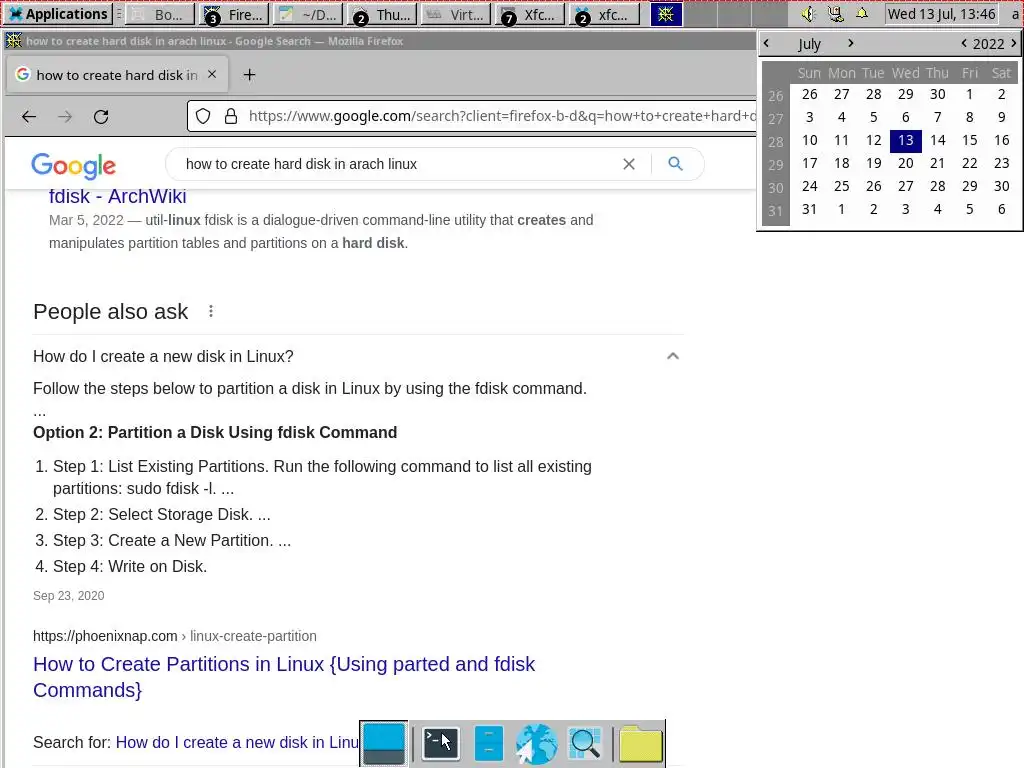Viewport: 1024px width, 768px height.
Task: Launch the File Manager dock icon
Action: [488, 743]
